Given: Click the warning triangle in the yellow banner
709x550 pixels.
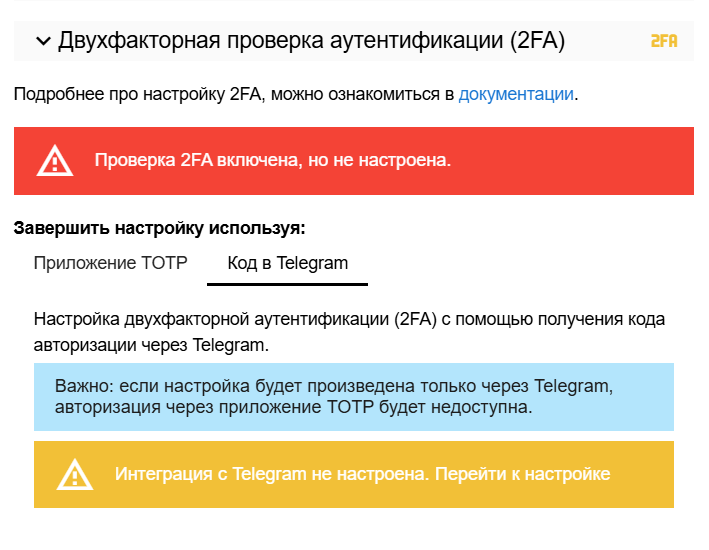Looking at the screenshot, I should tap(75, 474).
